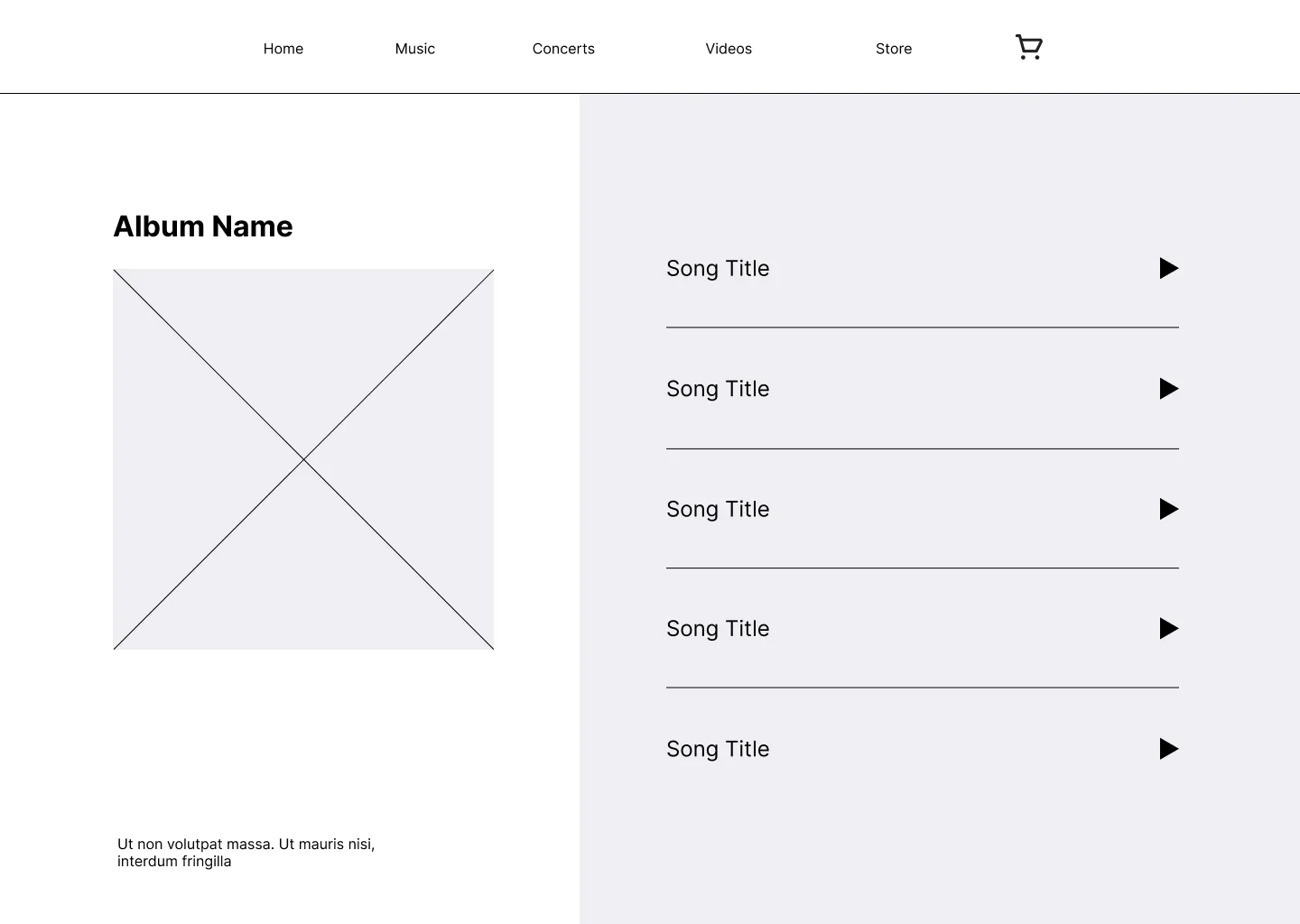Click the album description text paragraph
1300x924 pixels.
pyautogui.click(x=246, y=853)
